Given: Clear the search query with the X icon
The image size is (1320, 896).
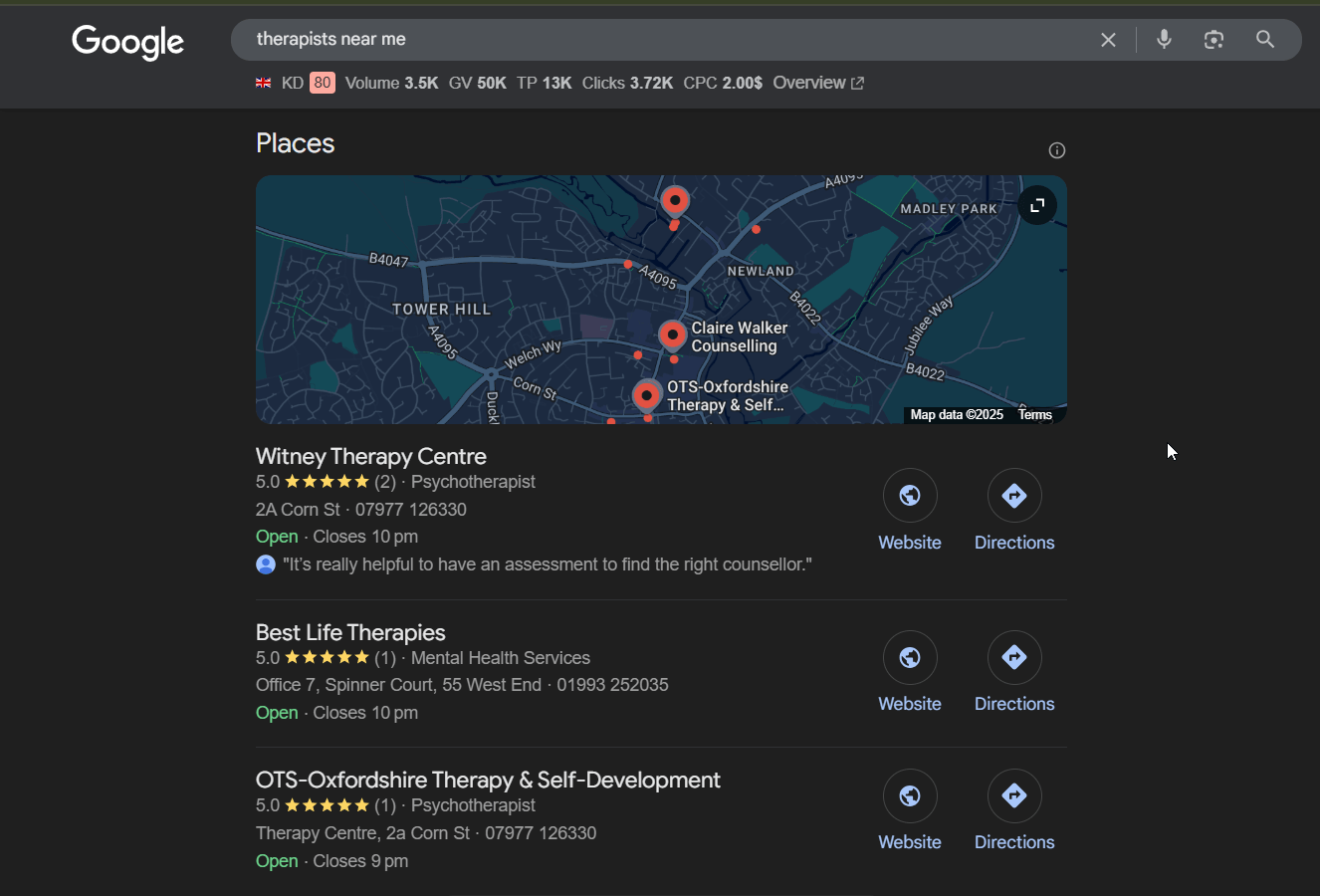Looking at the screenshot, I should (x=1108, y=40).
